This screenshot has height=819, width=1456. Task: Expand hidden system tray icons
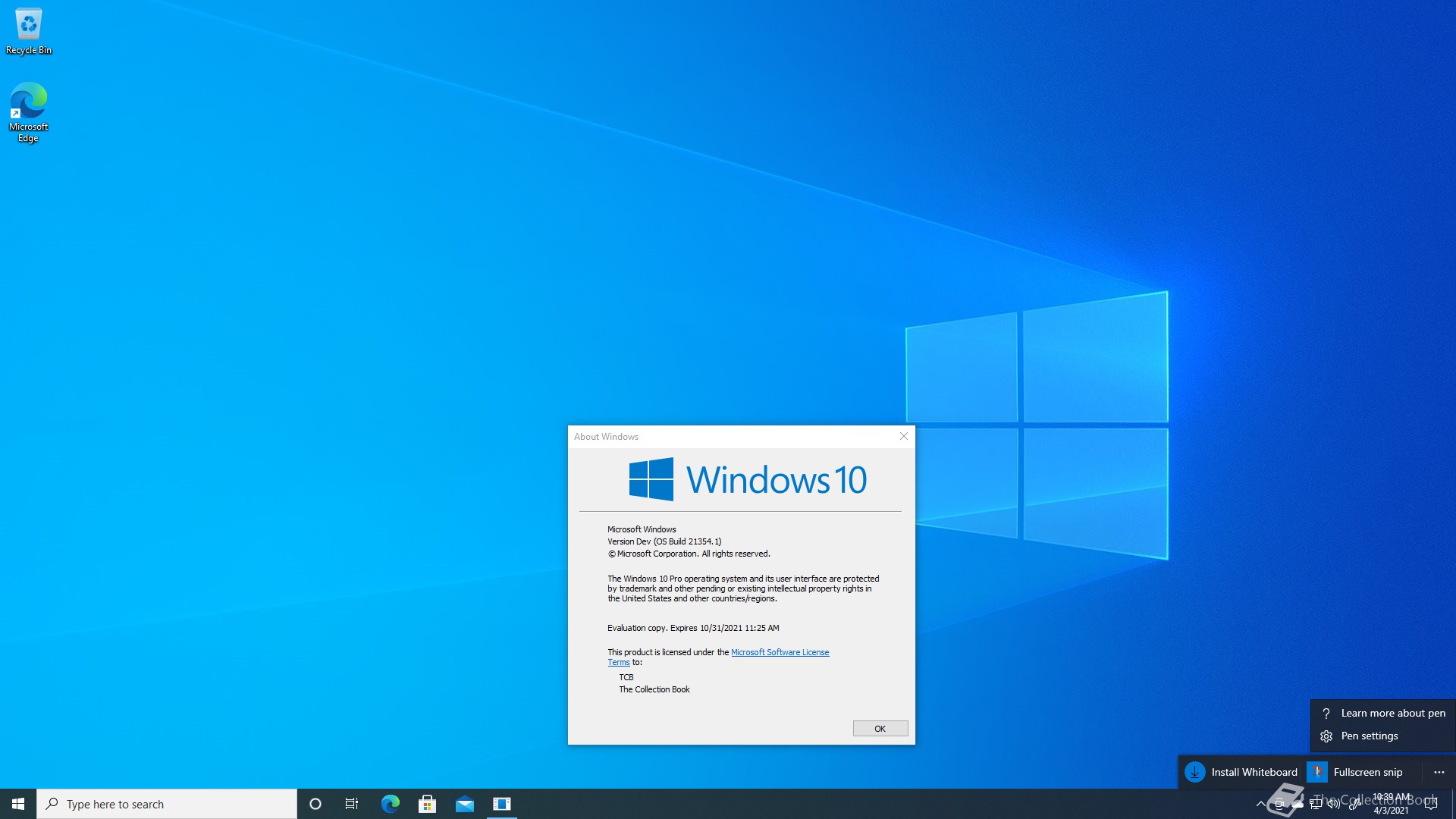point(1260,804)
